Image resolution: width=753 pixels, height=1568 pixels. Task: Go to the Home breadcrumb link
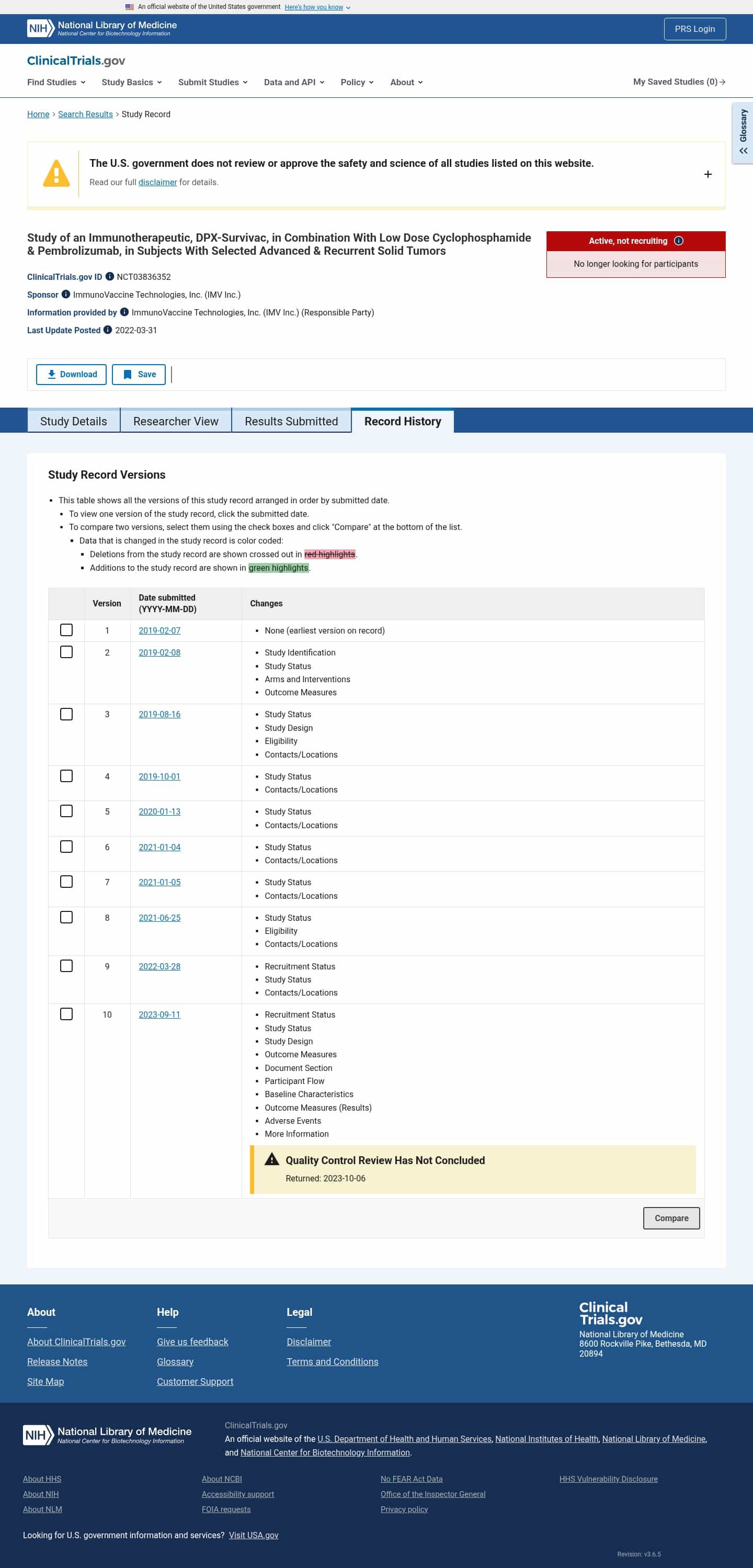coord(38,115)
